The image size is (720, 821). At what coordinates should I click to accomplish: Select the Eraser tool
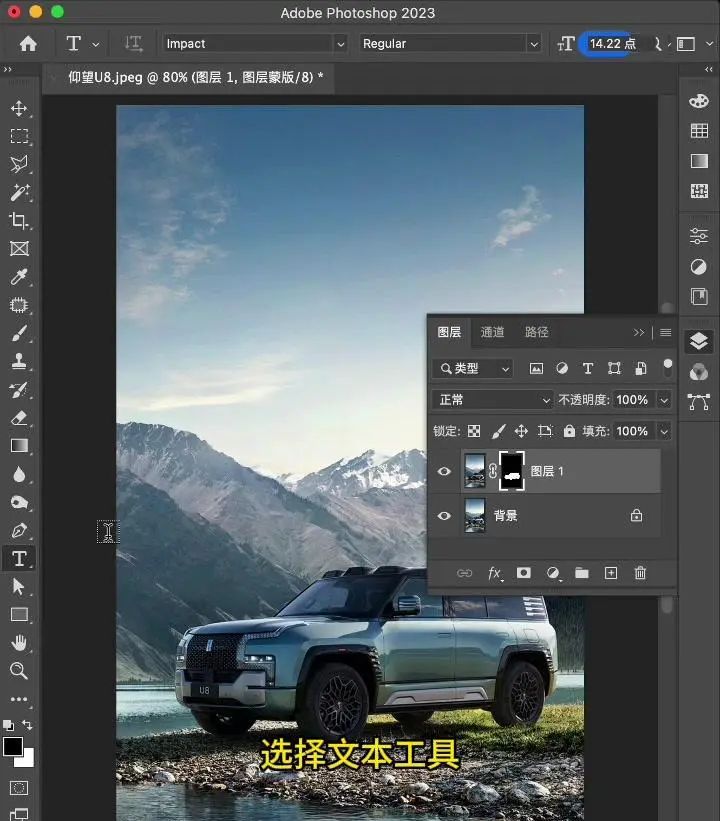(19, 418)
